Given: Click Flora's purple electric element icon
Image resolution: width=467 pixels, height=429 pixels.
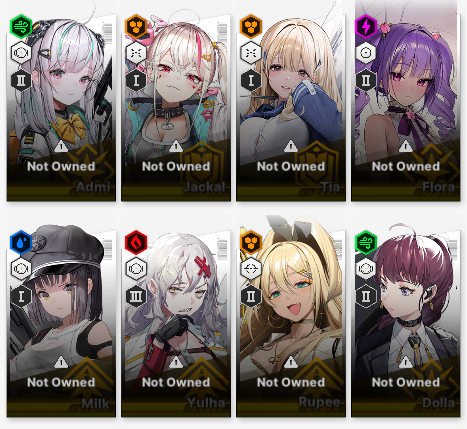Looking at the screenshot, I should click(366, 26).
